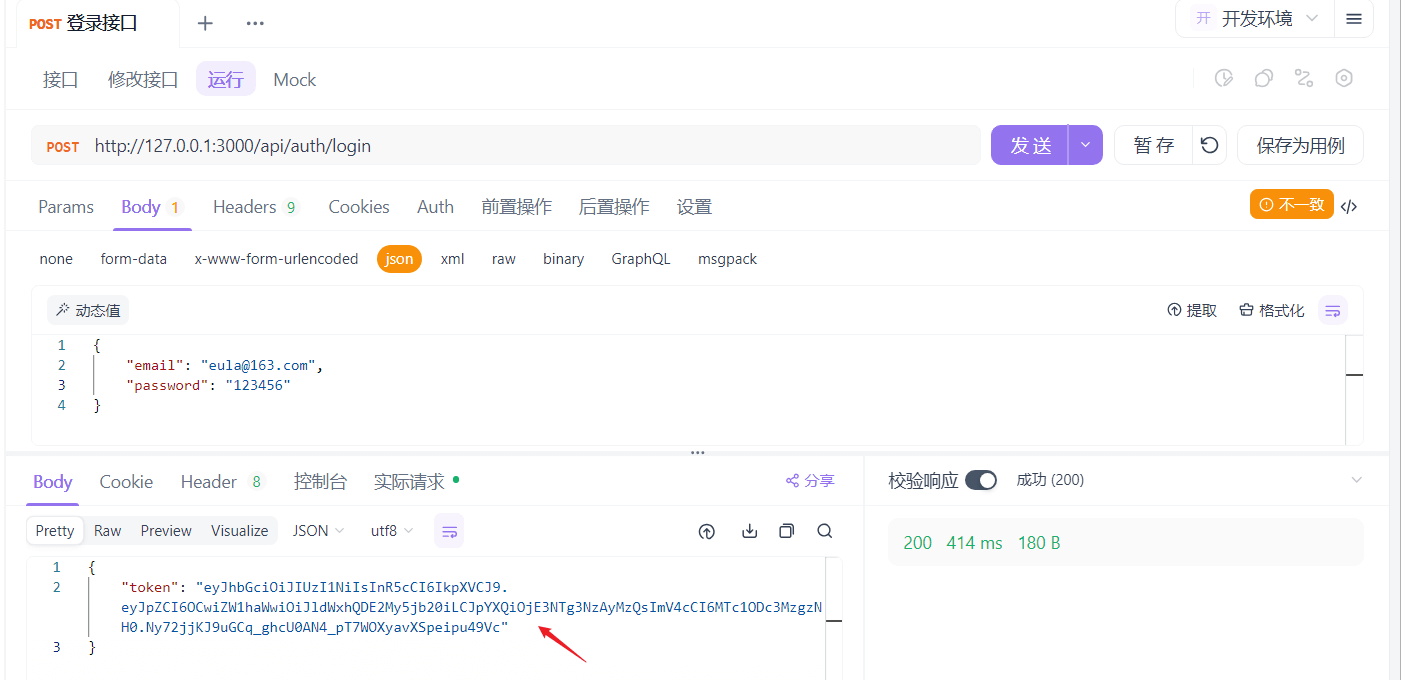Select the raw body type option
1401x680 pixels.
[x=504, y=259]
